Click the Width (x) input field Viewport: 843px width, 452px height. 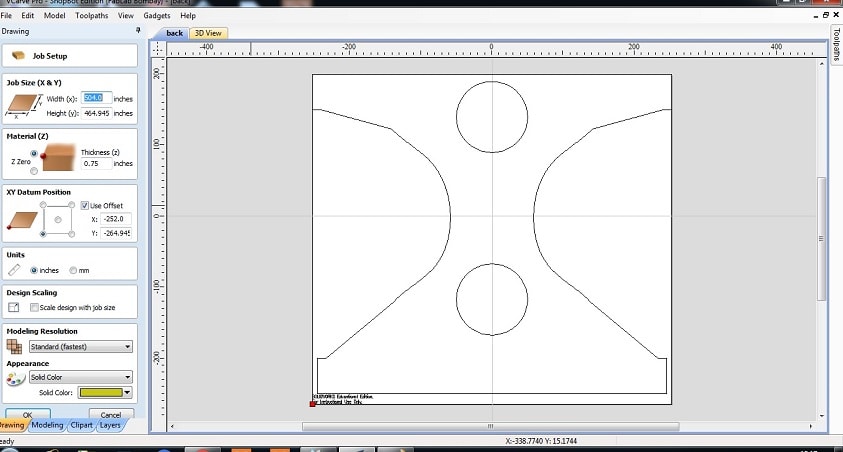tap(96, 98)
